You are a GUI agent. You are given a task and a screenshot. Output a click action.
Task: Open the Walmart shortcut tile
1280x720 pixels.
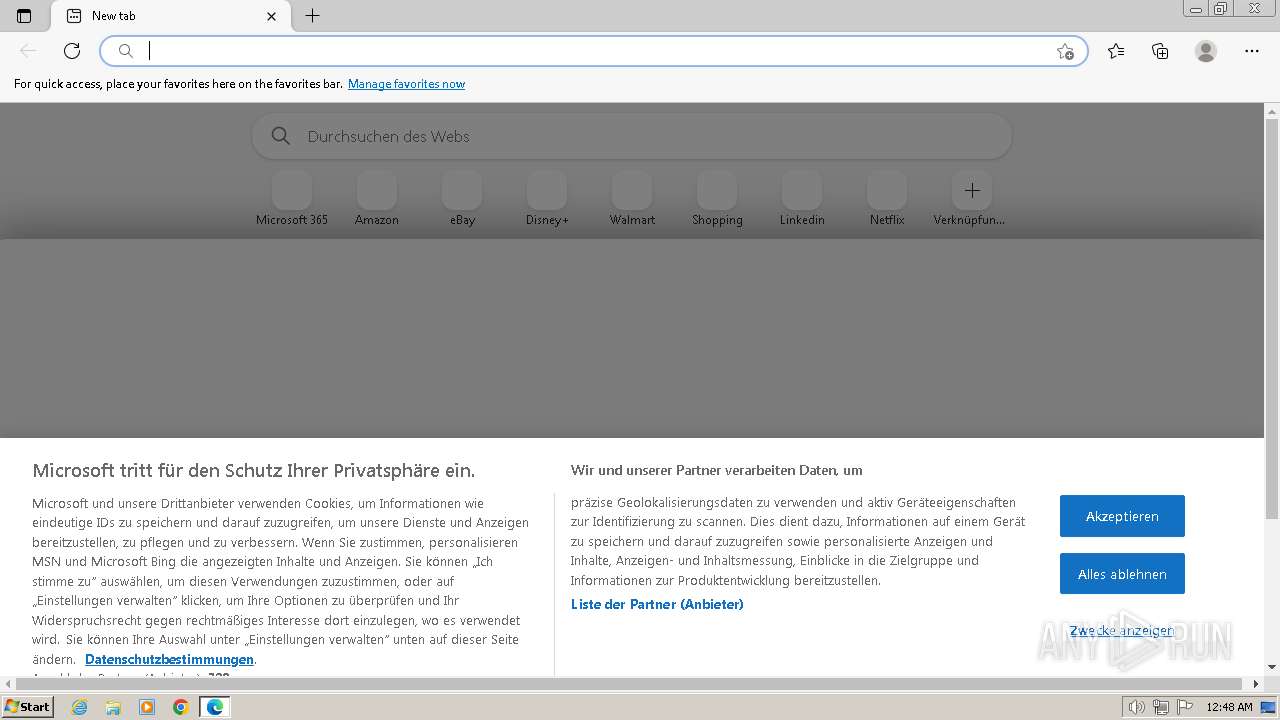632,199
